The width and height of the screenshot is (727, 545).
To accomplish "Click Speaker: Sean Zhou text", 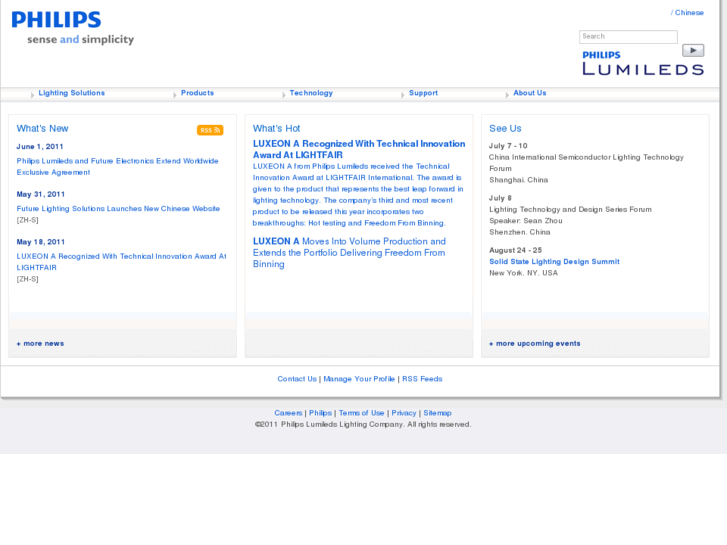I will point(526,221).
